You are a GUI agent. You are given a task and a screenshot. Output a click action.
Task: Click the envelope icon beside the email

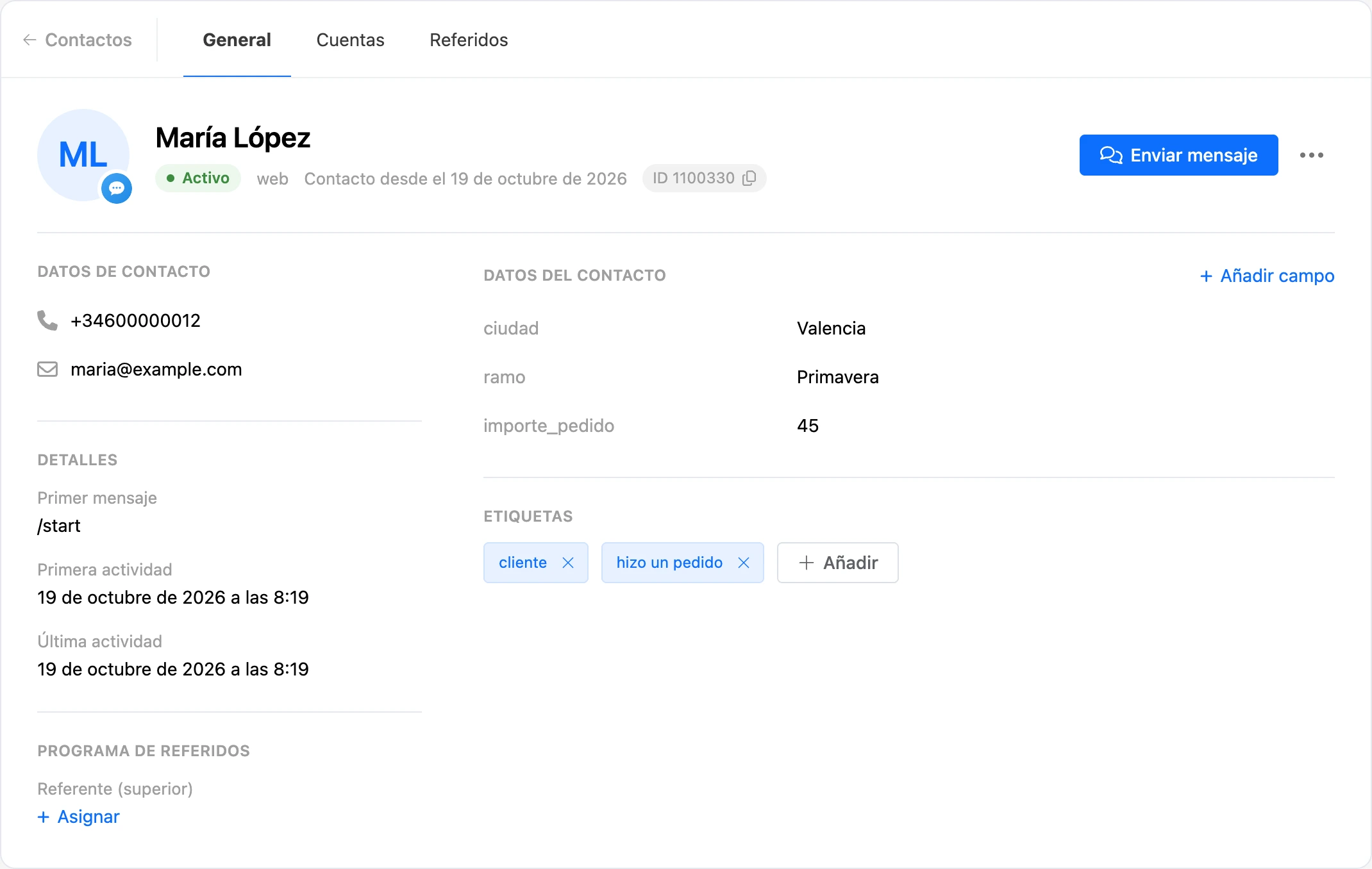[47, 369]
